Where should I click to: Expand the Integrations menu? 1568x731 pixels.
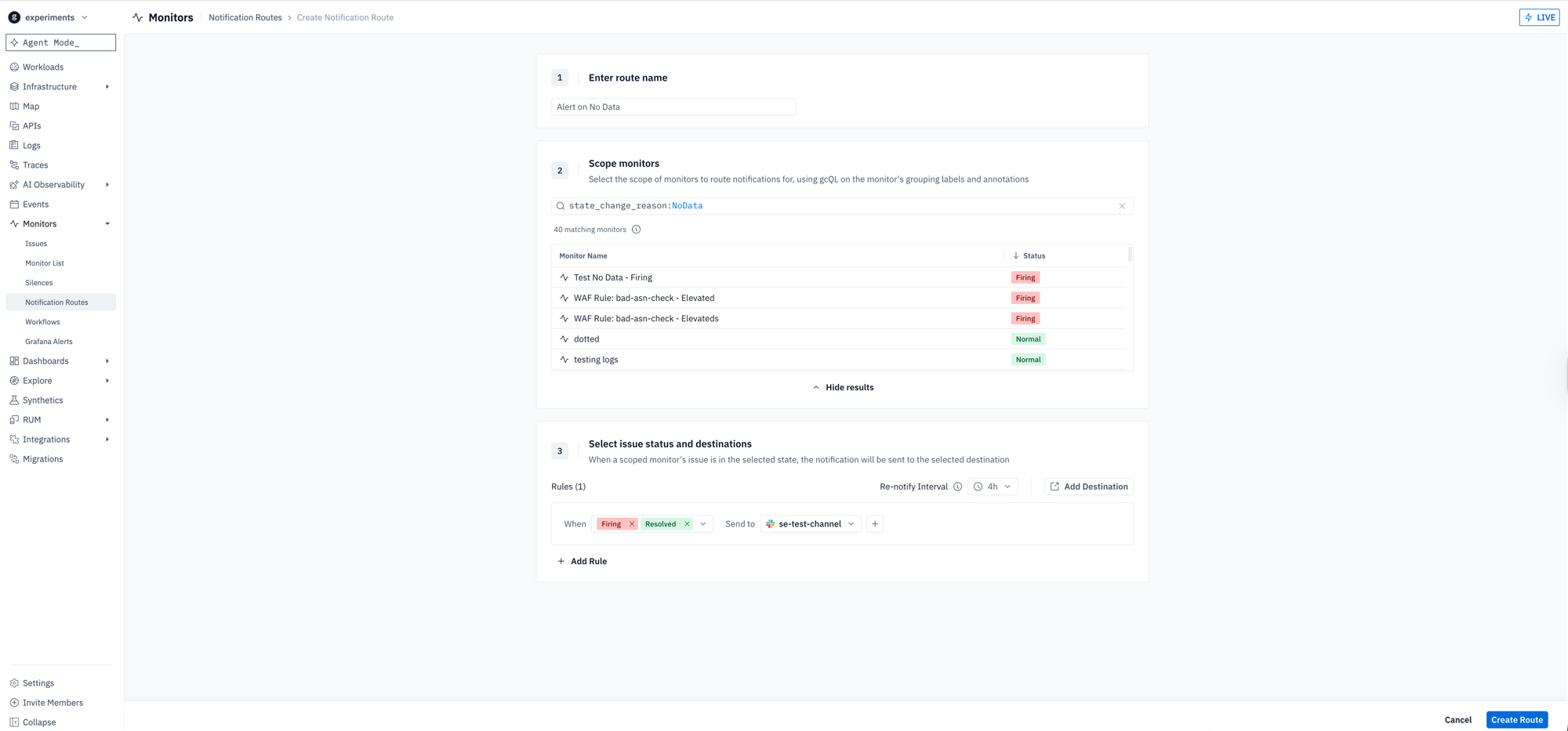point(107,440)
